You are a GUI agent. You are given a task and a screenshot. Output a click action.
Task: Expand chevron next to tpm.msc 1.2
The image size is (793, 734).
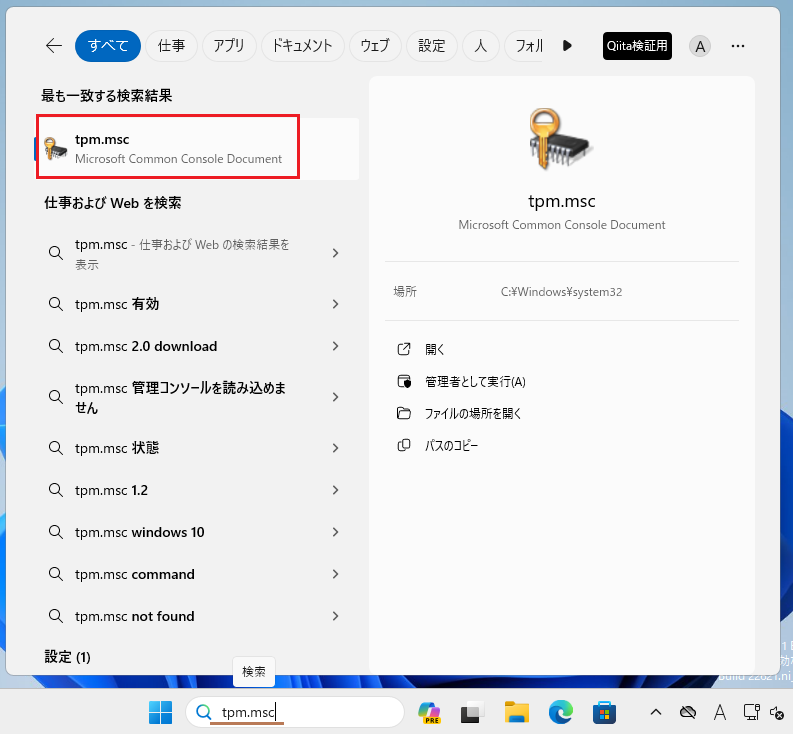(x=335, y=490)
